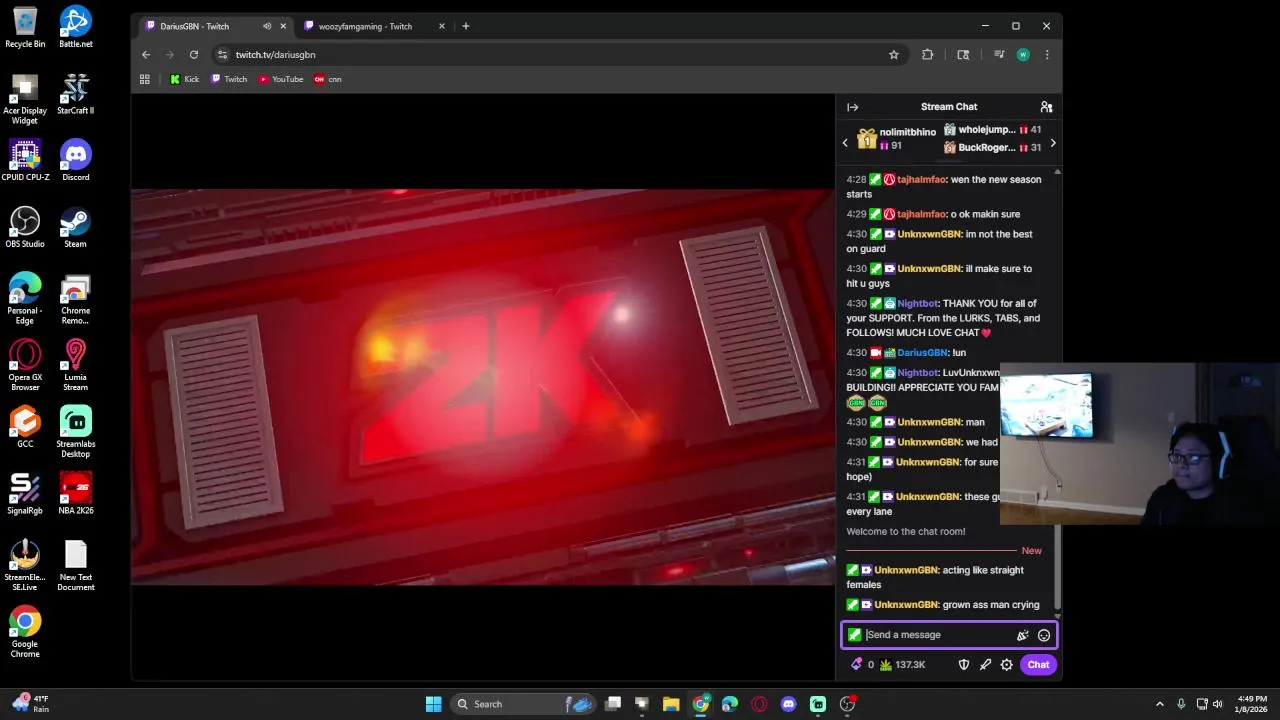
Task: Select the Steam desktop icon
Action: pyautogui.click(x=76, y=227)
